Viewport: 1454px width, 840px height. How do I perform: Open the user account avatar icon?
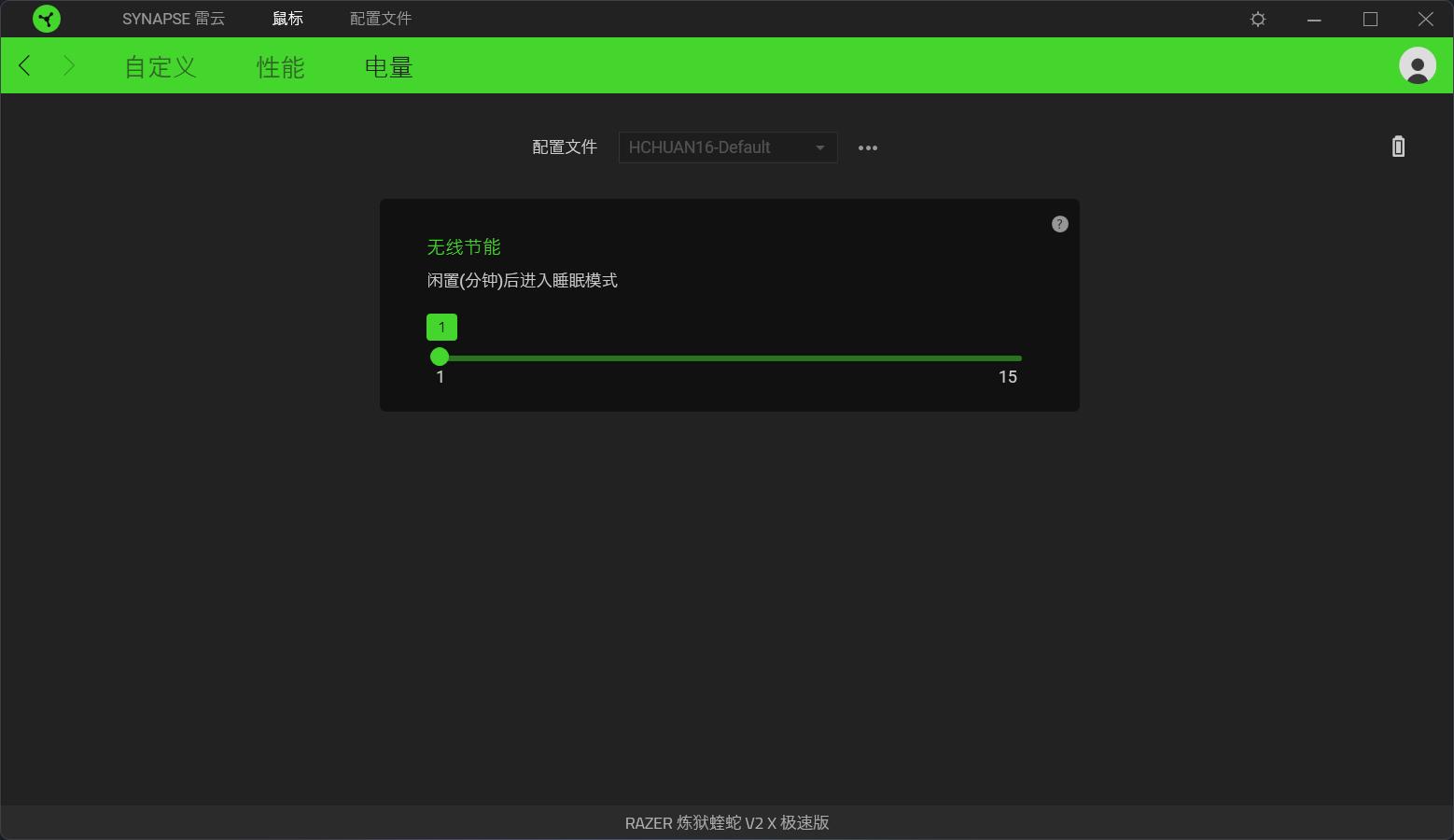[x=1416, y=65]
